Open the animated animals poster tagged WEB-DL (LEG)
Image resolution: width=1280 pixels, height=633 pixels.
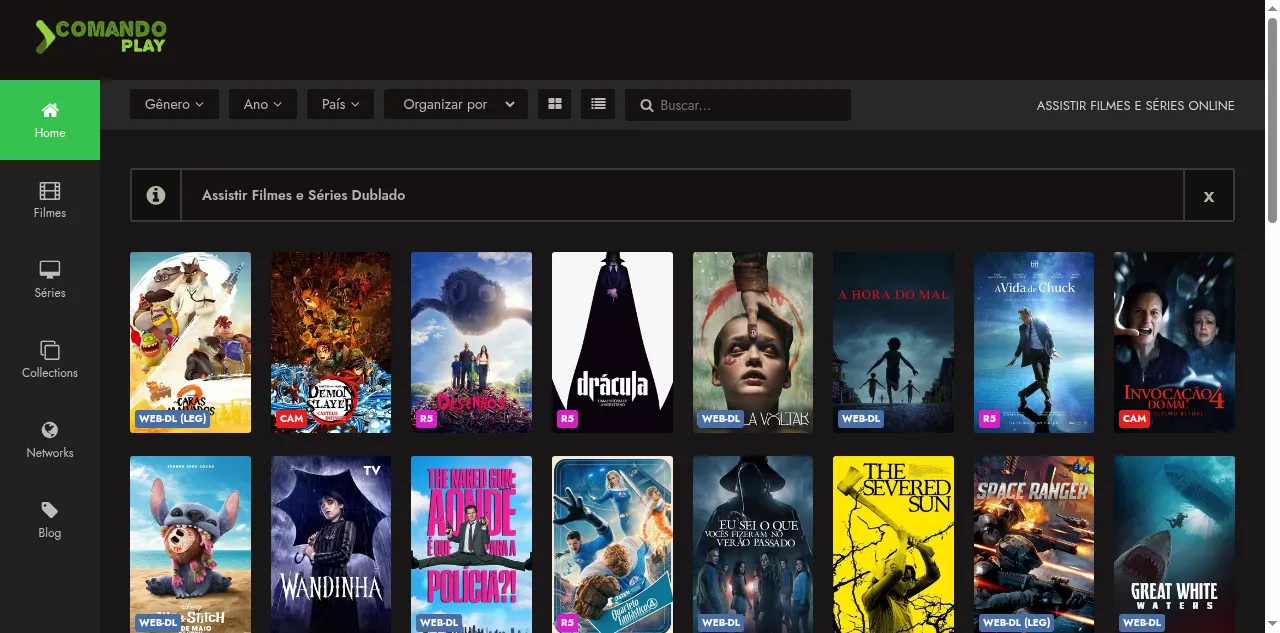click(x=190, y=342)
